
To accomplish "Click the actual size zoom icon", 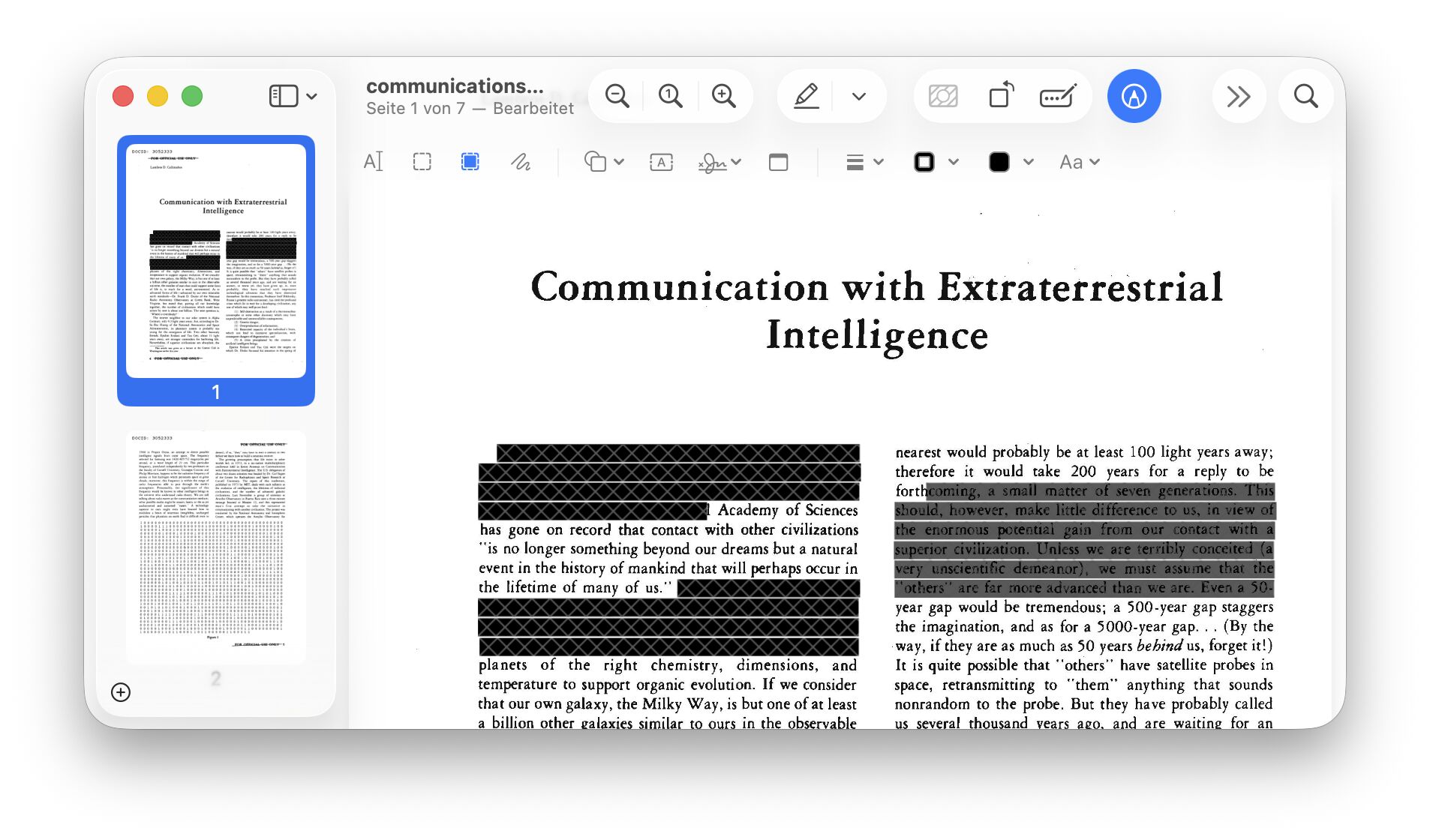I will pyautogui.click(x=670, y=96).
